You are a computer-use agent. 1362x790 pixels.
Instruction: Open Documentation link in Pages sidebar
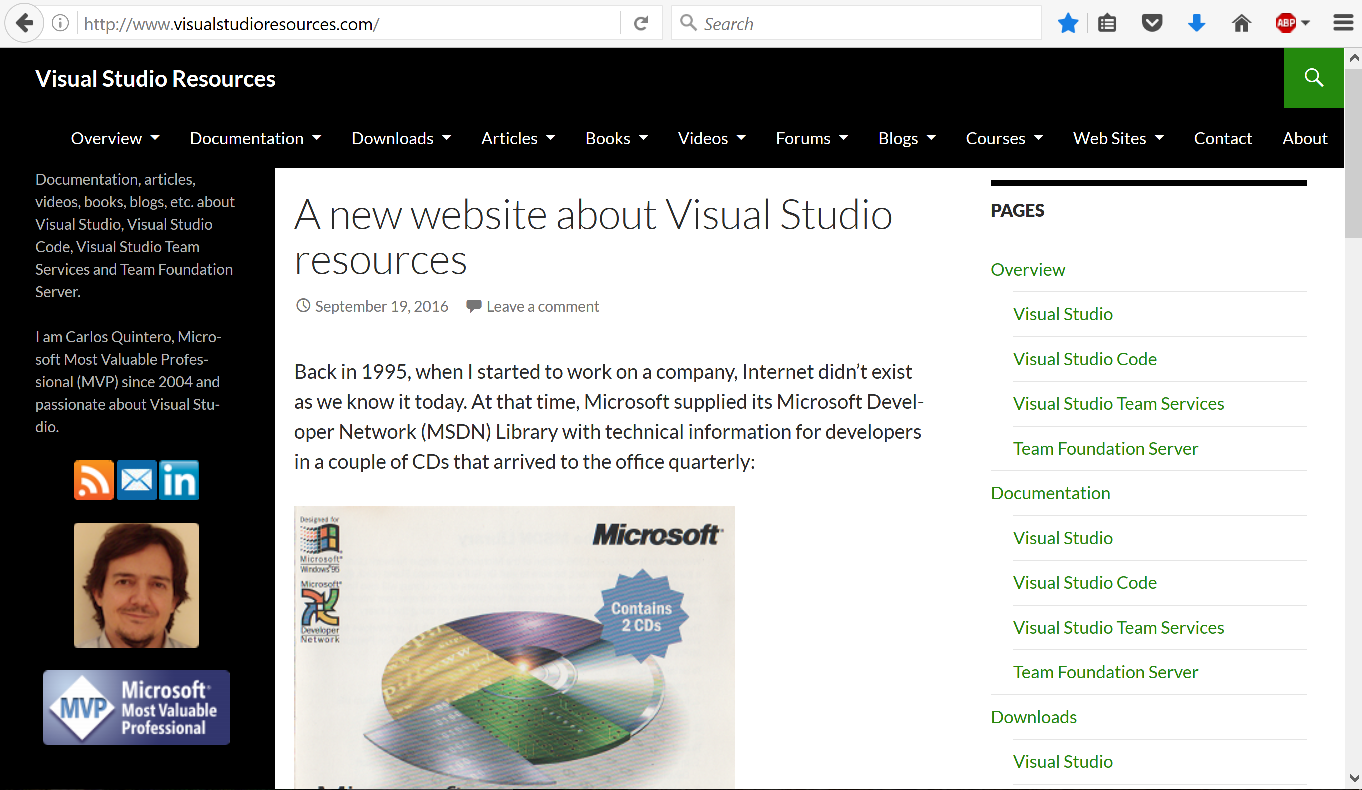coord(1051,492)
